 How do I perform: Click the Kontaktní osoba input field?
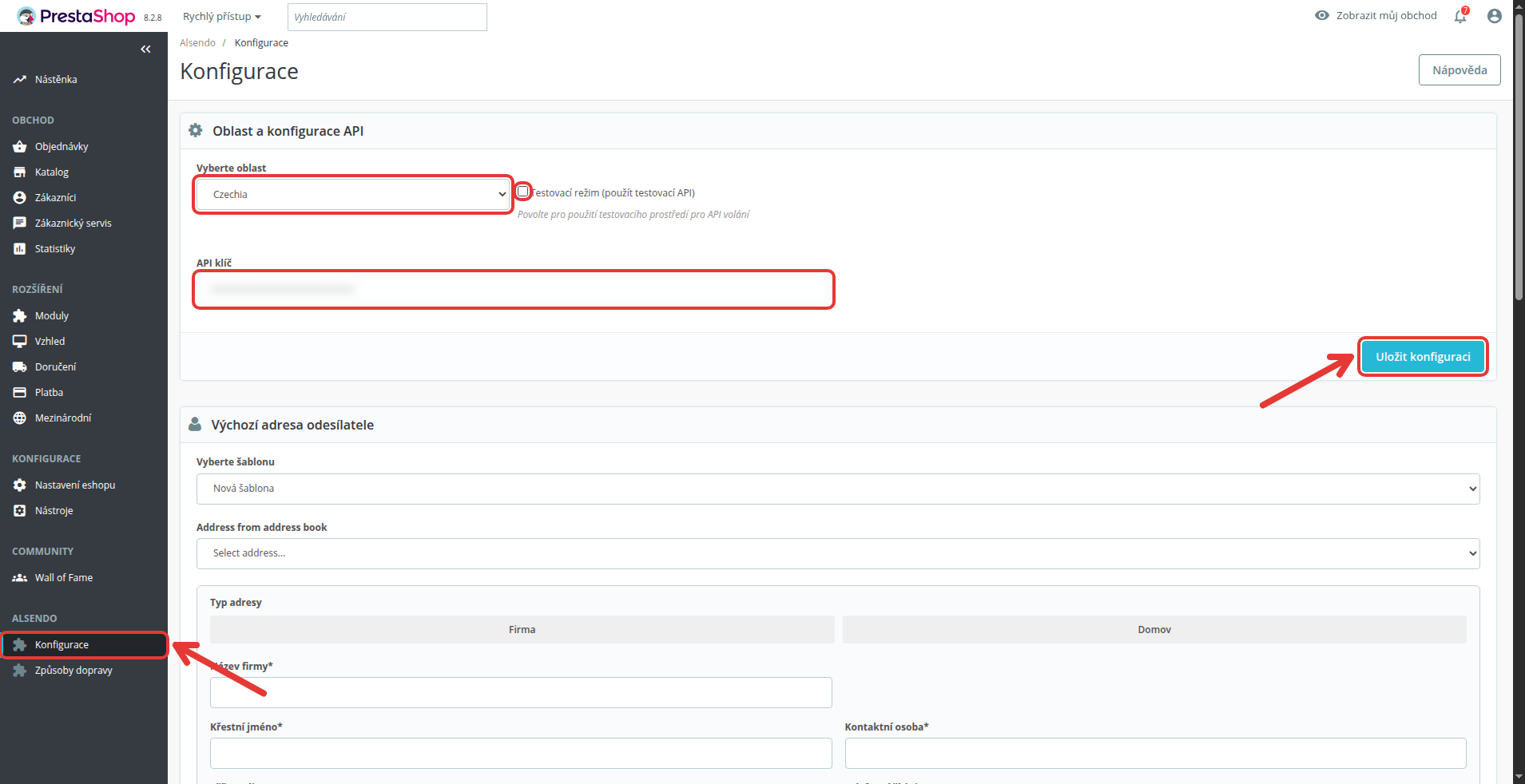click(x=1156, y=754)
